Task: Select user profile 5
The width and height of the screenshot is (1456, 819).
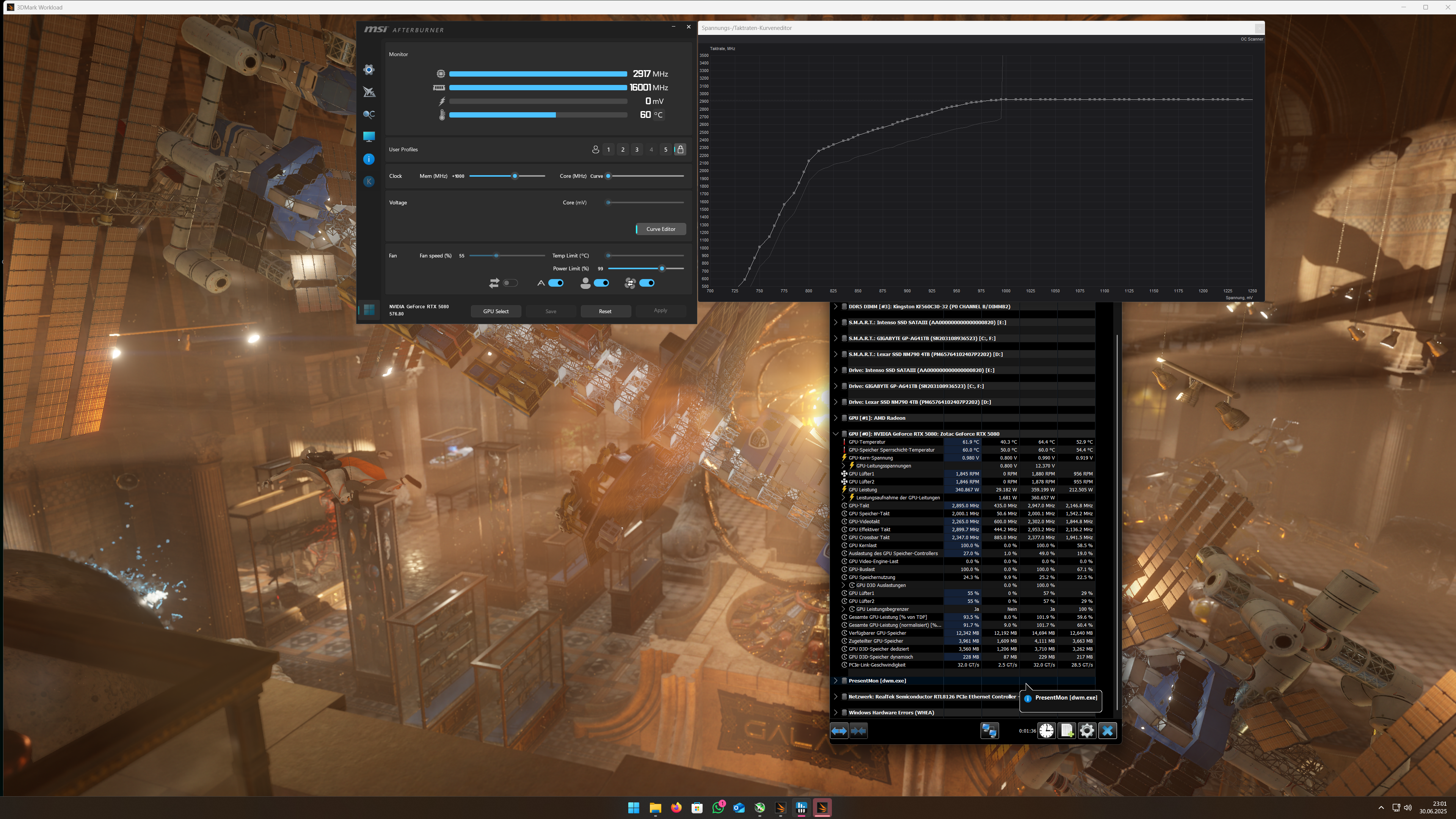Action: [666, 150]
